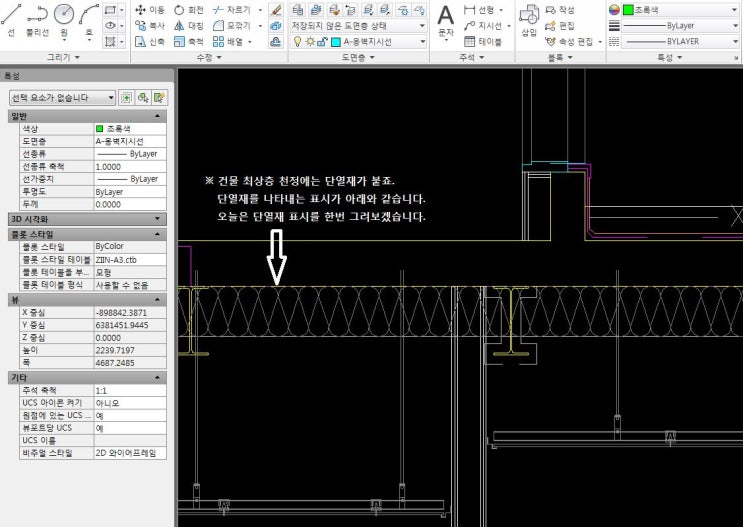Click the Table (테이블) tool
The height and width of the screenshot is (527, 743).
pos(483,42)
